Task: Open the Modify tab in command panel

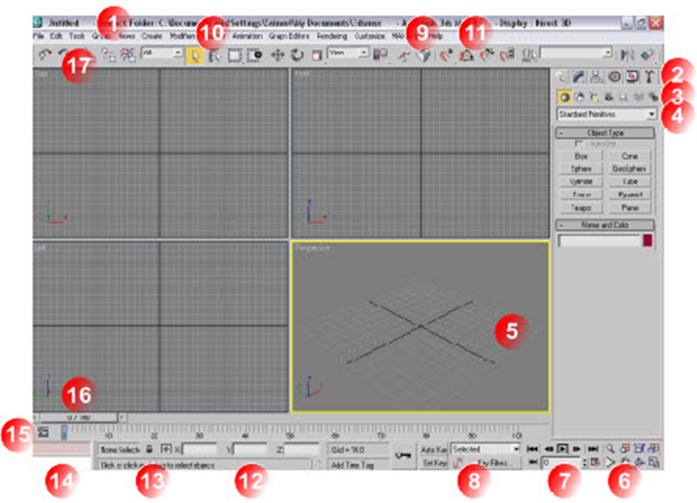Action: (x=578, y=76)
